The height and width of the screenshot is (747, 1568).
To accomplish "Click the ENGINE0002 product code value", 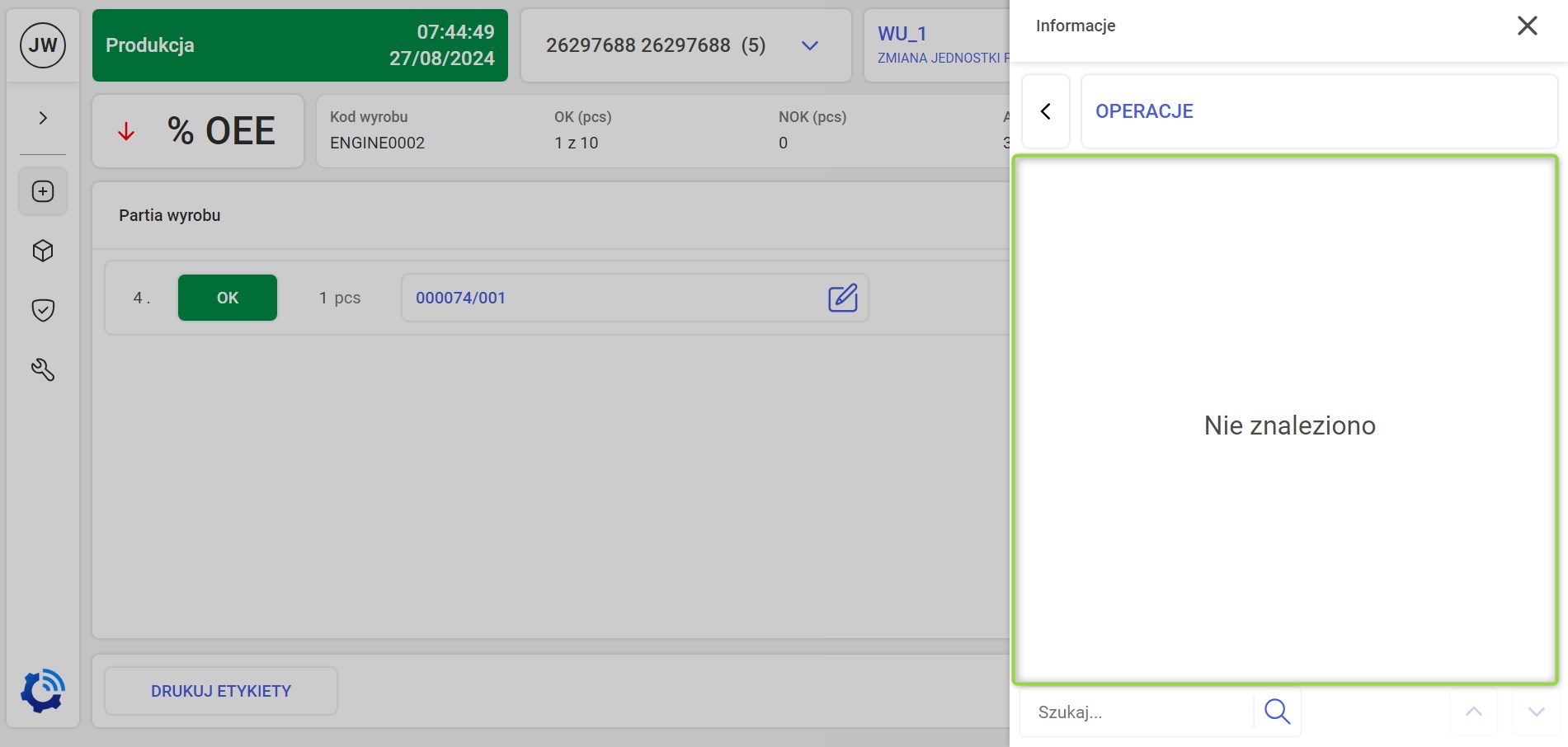I will point(378,143).
